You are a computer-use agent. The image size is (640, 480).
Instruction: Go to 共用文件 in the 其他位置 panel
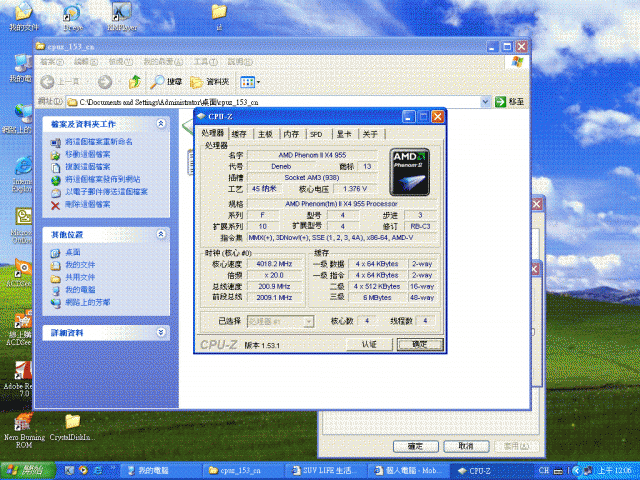tap(80, 278)
